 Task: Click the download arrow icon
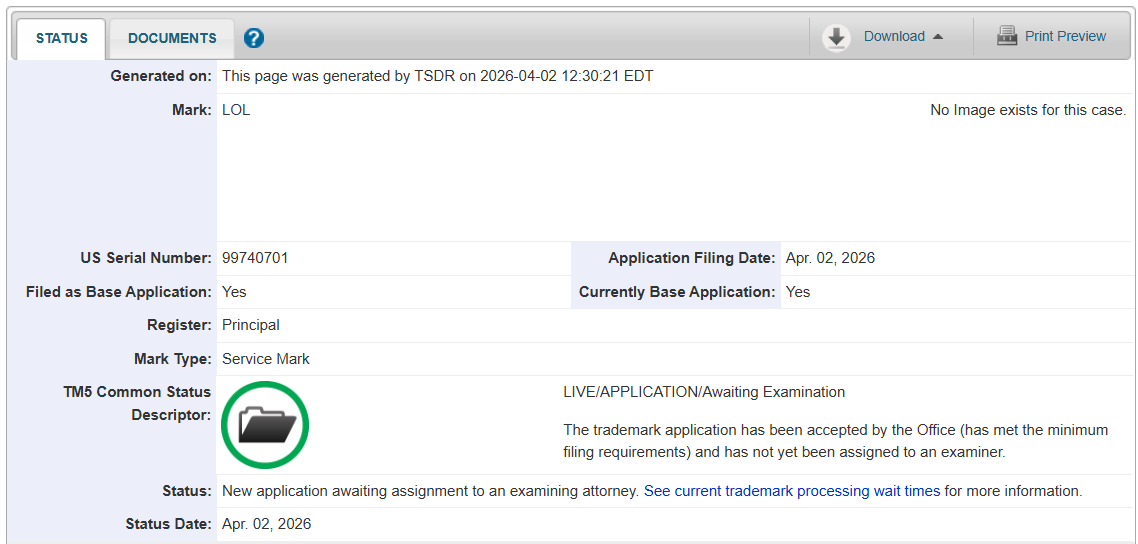pyautogui.click(x=837, y=38)
